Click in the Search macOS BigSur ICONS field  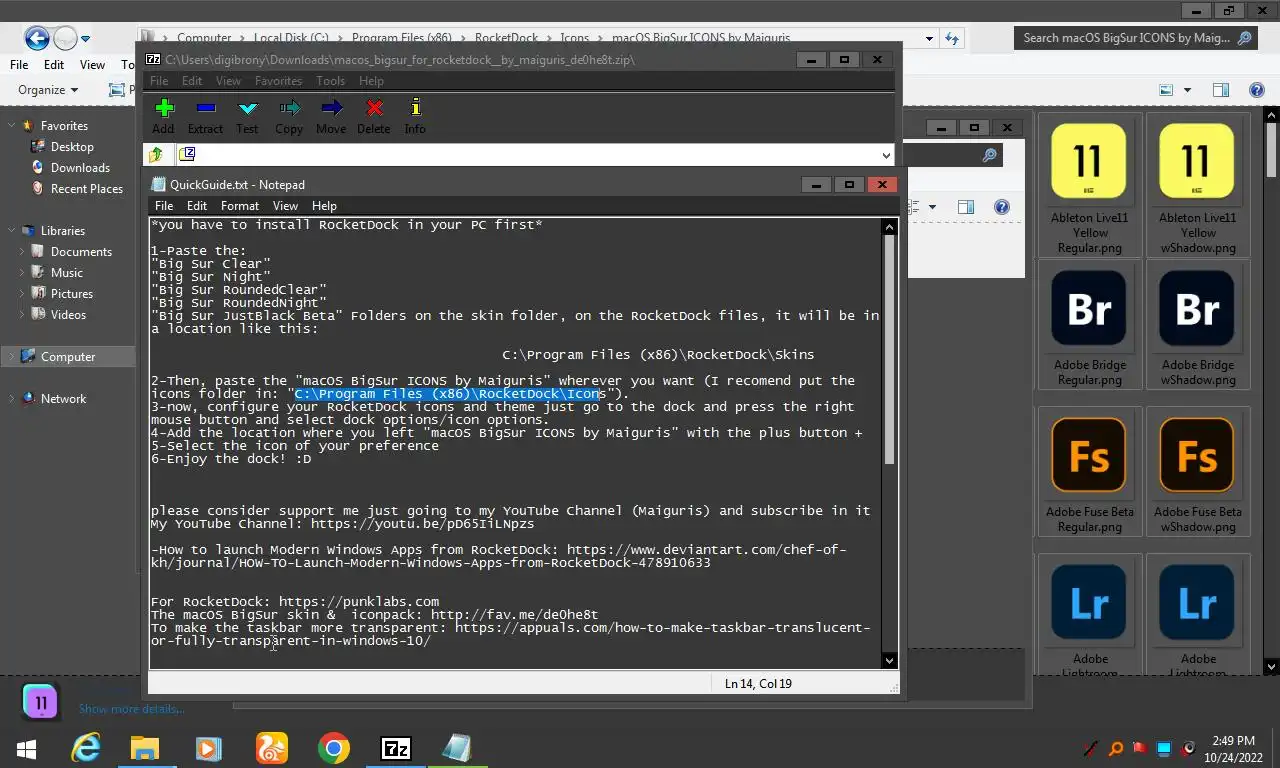[1125, 38]
